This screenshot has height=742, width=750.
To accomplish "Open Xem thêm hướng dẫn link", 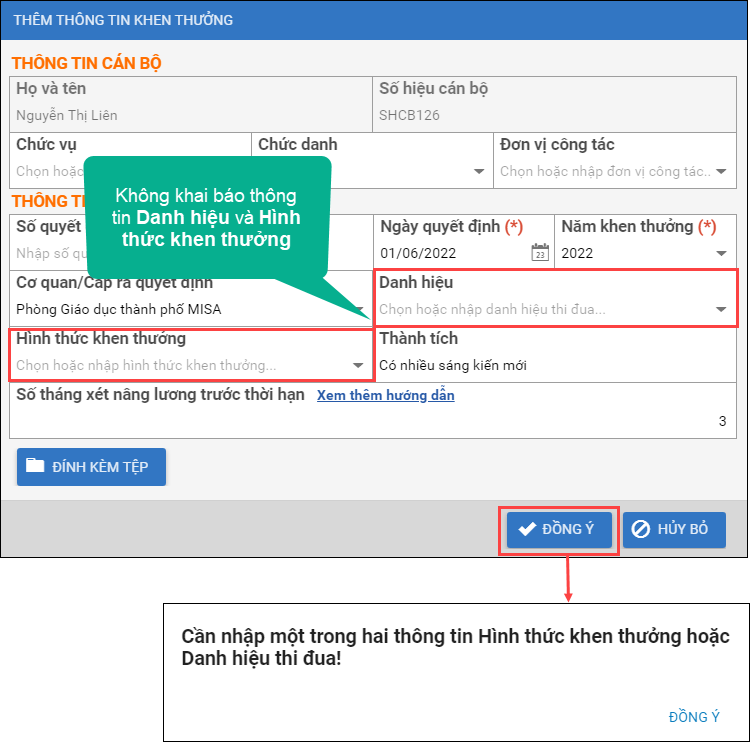I will coord(385,395).
